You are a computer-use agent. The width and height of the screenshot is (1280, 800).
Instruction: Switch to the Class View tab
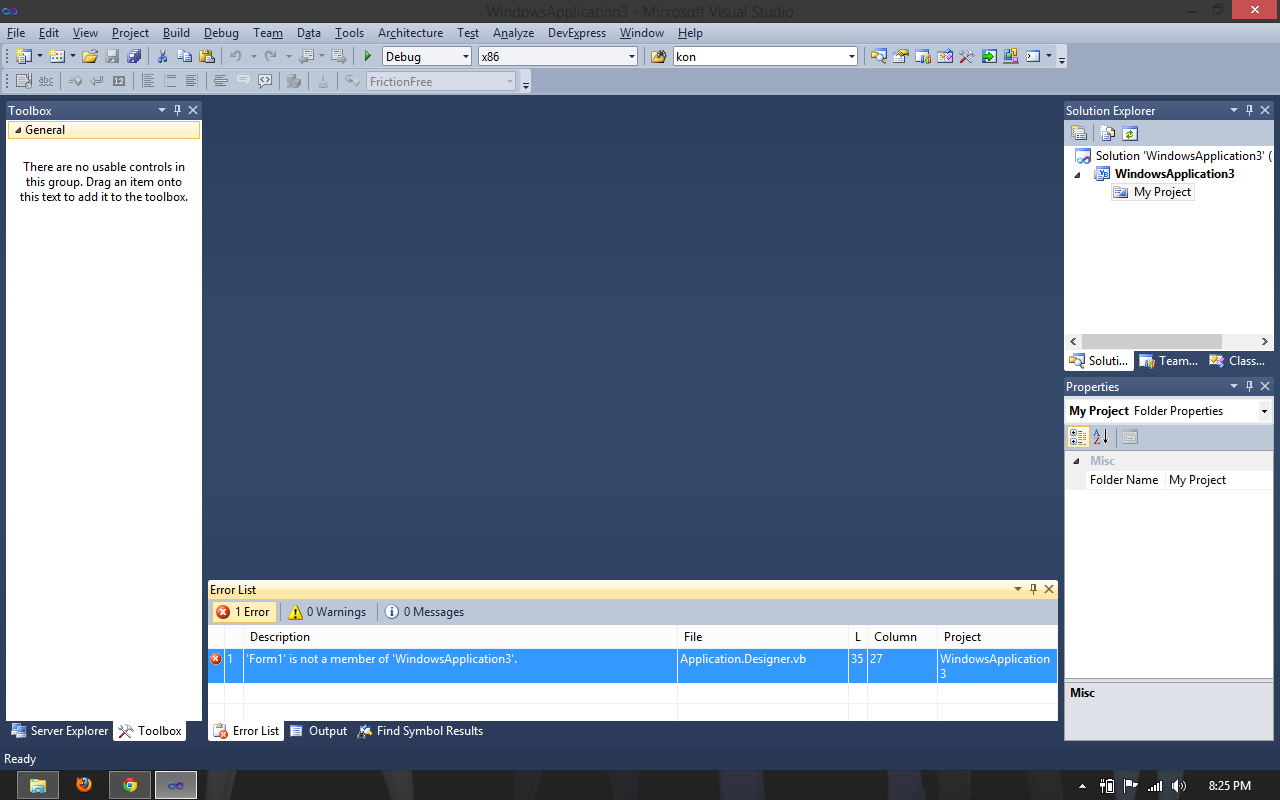1238,361
